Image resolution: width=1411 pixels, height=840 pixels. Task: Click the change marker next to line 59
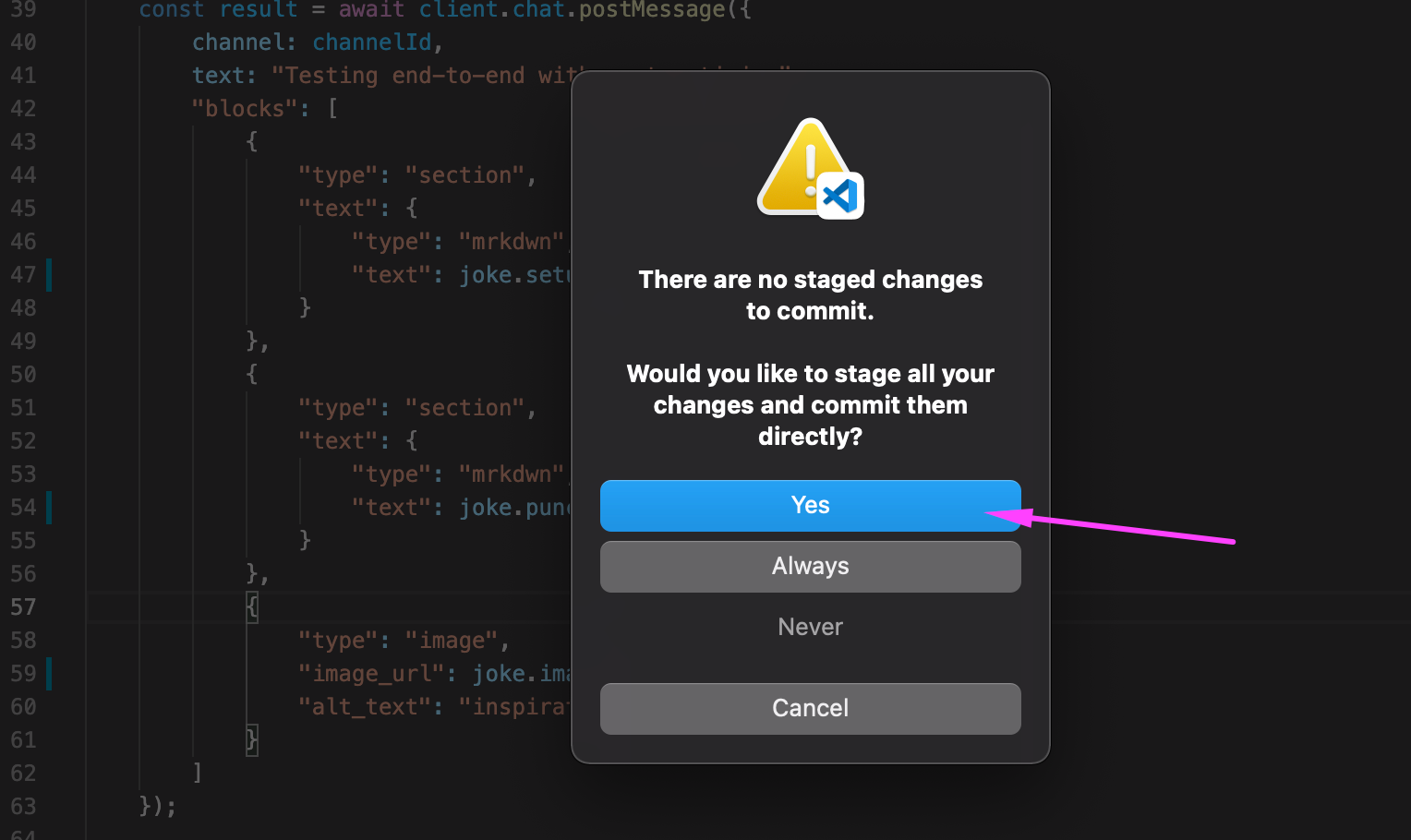(x=50, y=673)
